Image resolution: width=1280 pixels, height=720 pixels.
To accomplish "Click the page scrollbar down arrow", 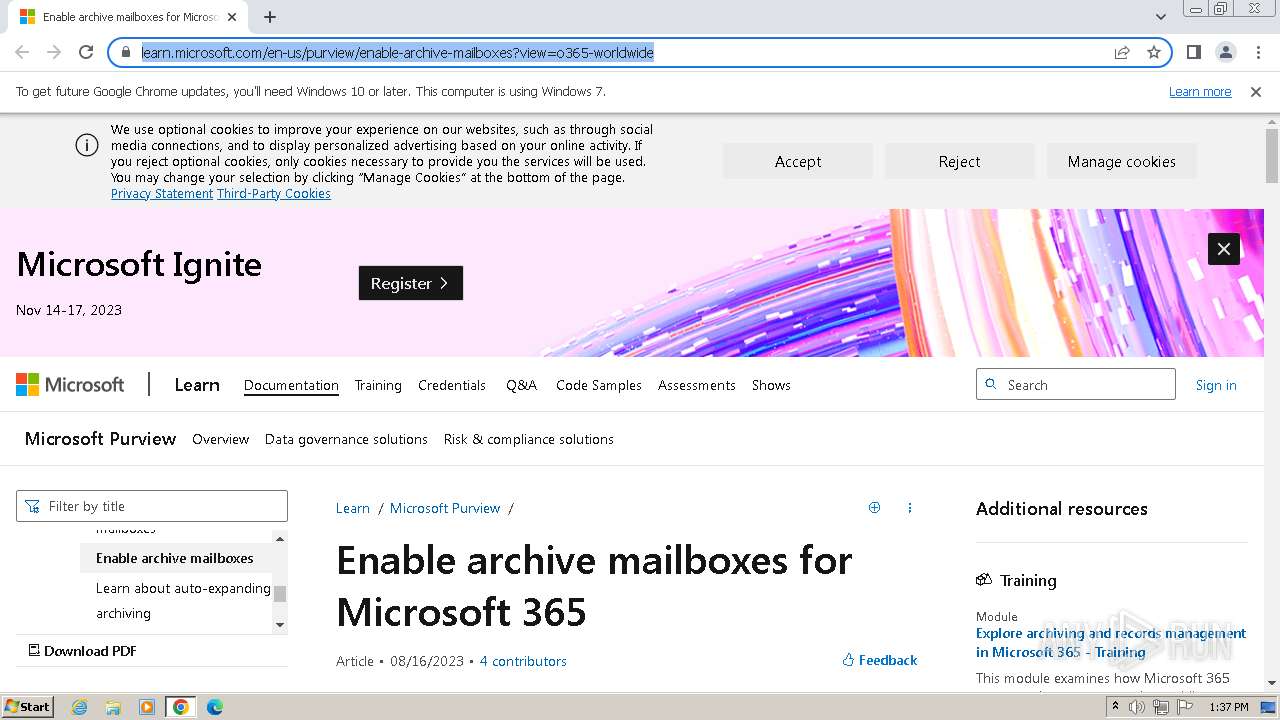I will click(x=1272, y=683).
